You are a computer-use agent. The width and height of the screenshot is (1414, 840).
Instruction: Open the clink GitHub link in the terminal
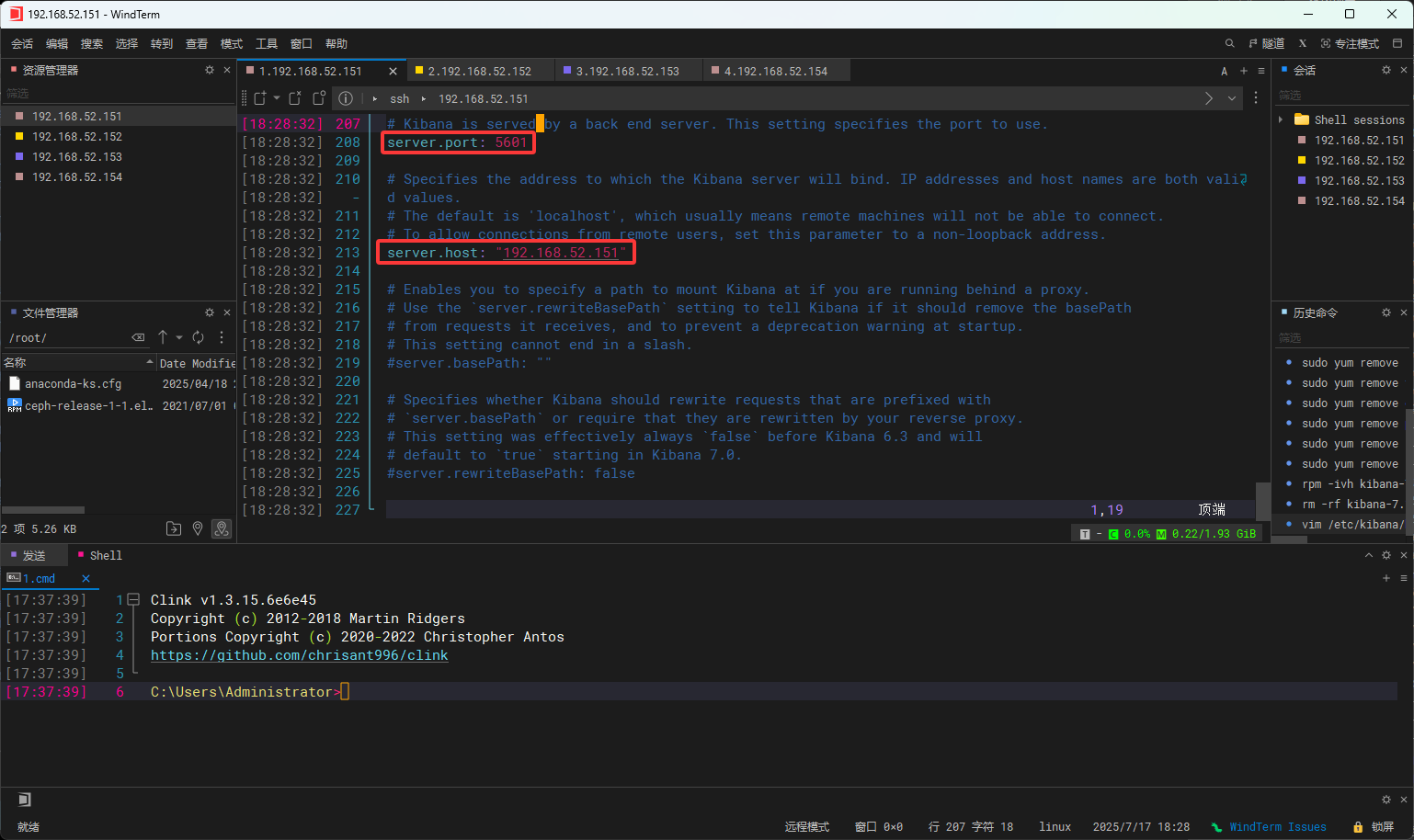click(299, 654)
